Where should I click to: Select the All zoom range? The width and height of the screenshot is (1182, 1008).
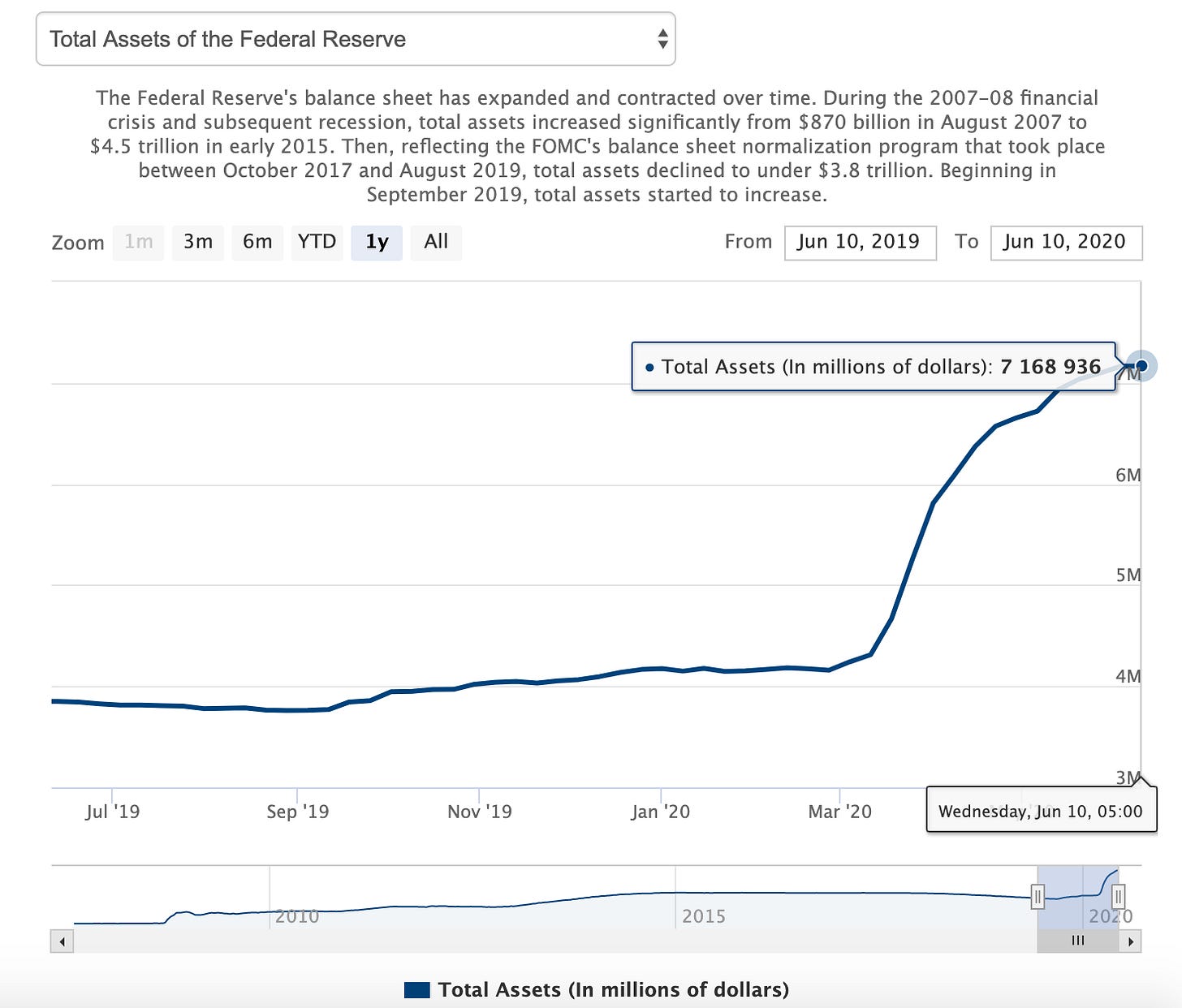tap(436, 242)
